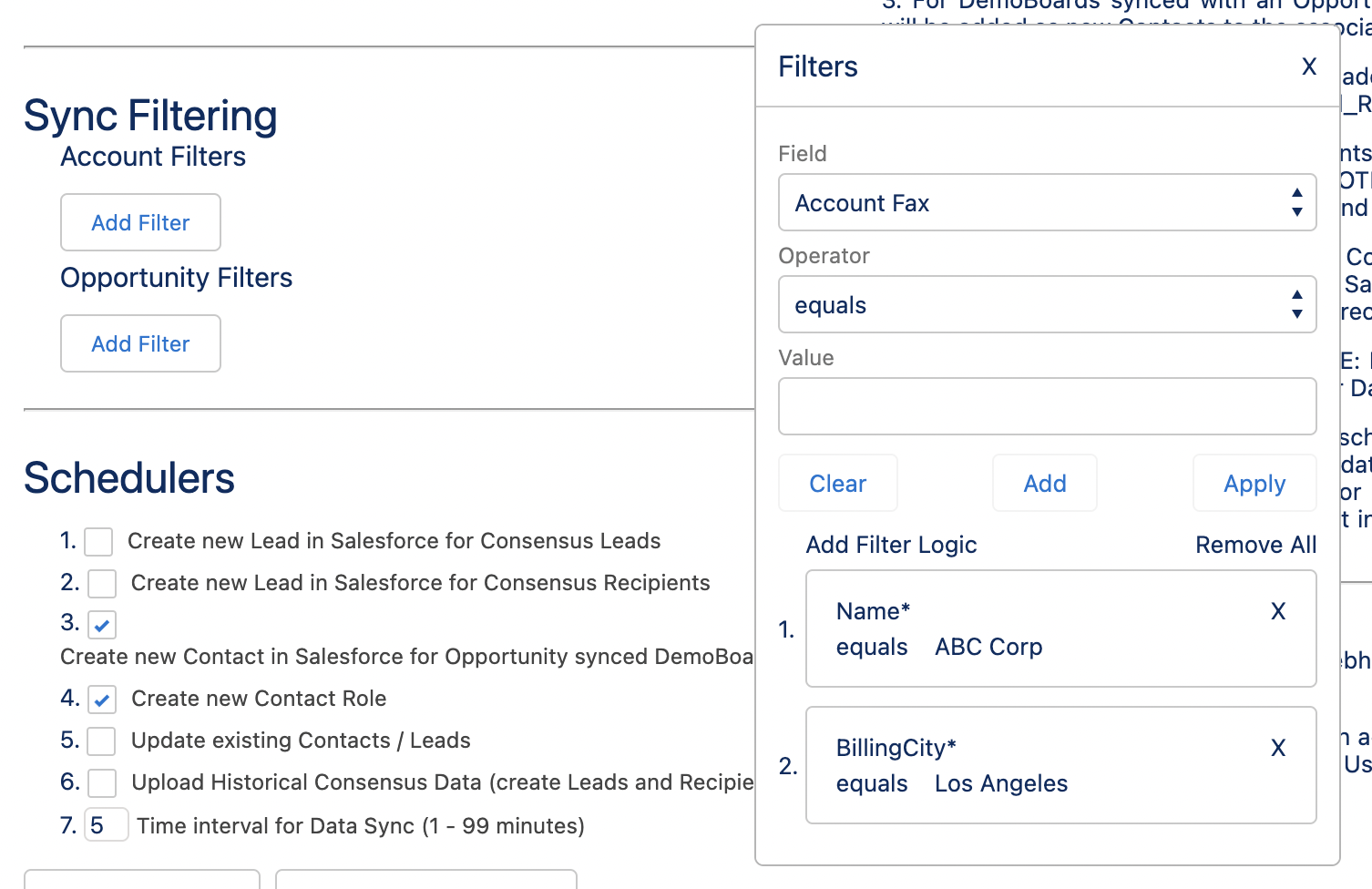Click Remove All to delete all filters
The image size is (1372, 889).
click(1255, 545)
